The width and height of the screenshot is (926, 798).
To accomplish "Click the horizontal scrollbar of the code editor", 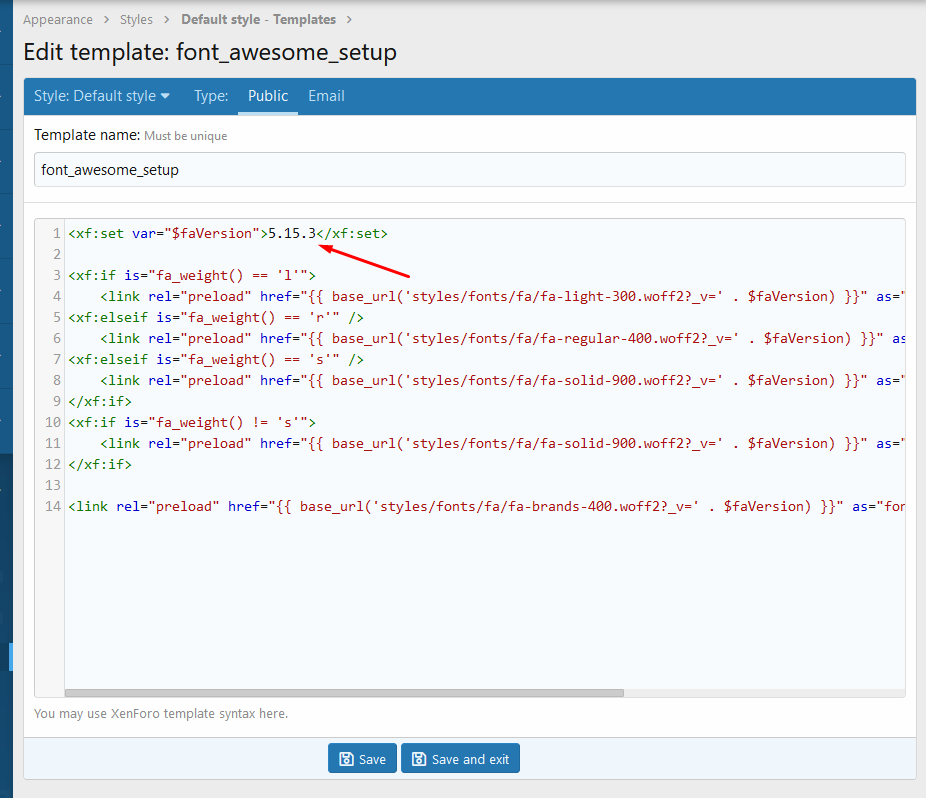I will [344, 693].
